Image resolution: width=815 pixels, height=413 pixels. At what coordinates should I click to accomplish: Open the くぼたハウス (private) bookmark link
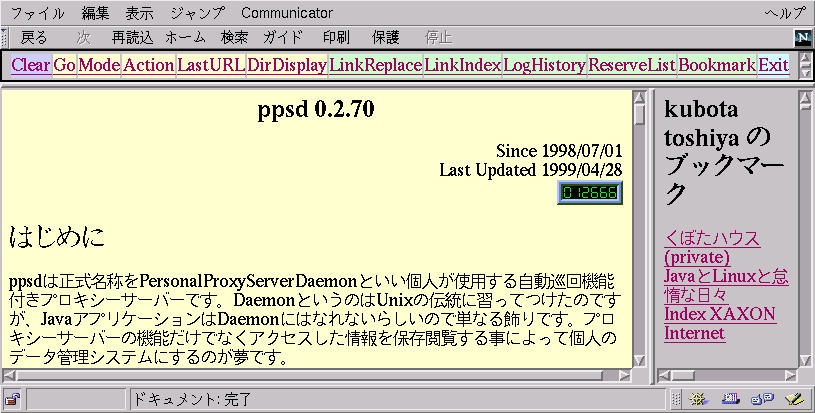click(x=712, y=248)
